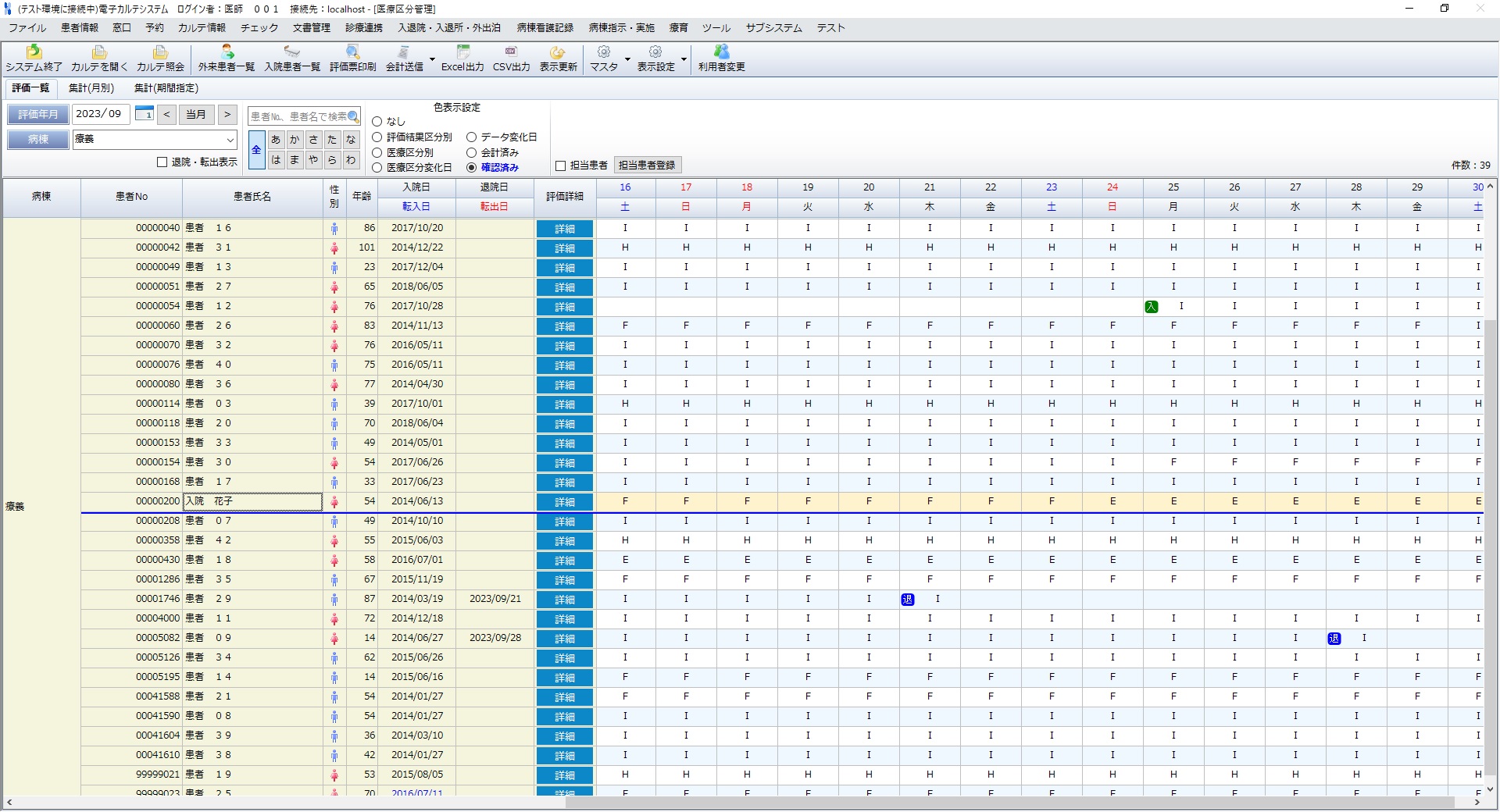
Task: Click the 利用者変更 user switch icon
Action: pos(721,52)
